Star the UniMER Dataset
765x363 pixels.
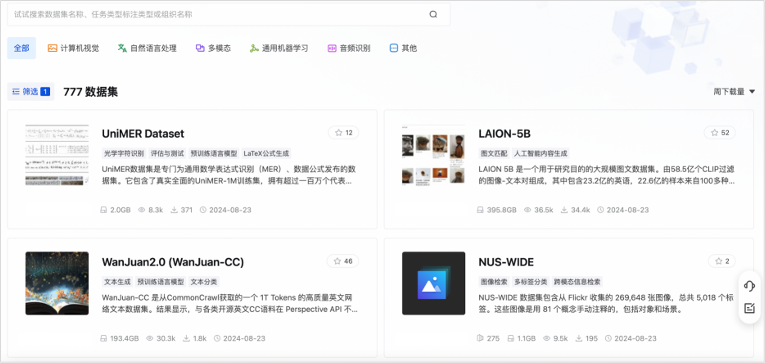point(343,133)
